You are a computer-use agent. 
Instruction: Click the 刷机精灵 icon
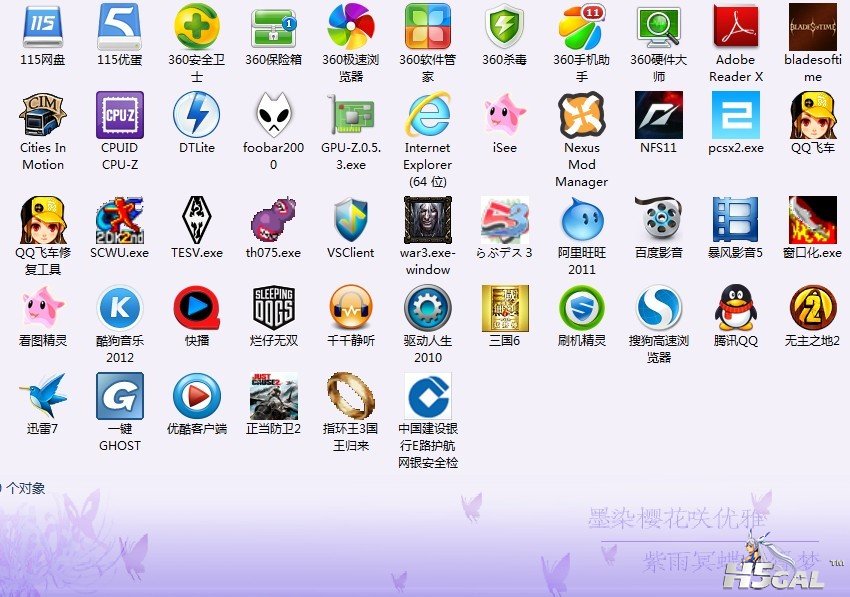582,307
